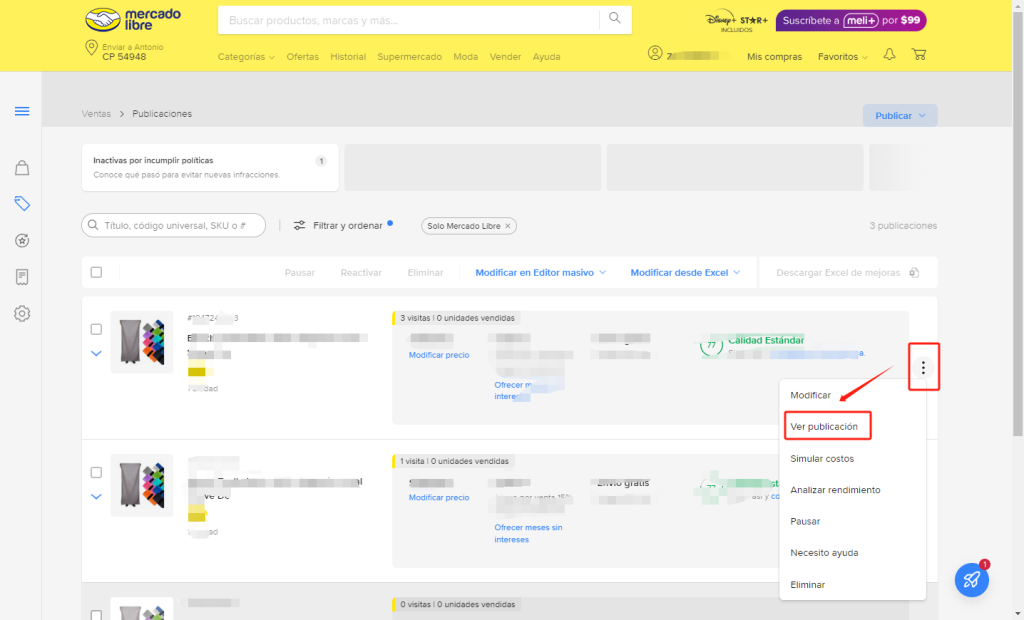Open the price tag sidebar icon
1024x620 pixels.
[x=22, y=204]
